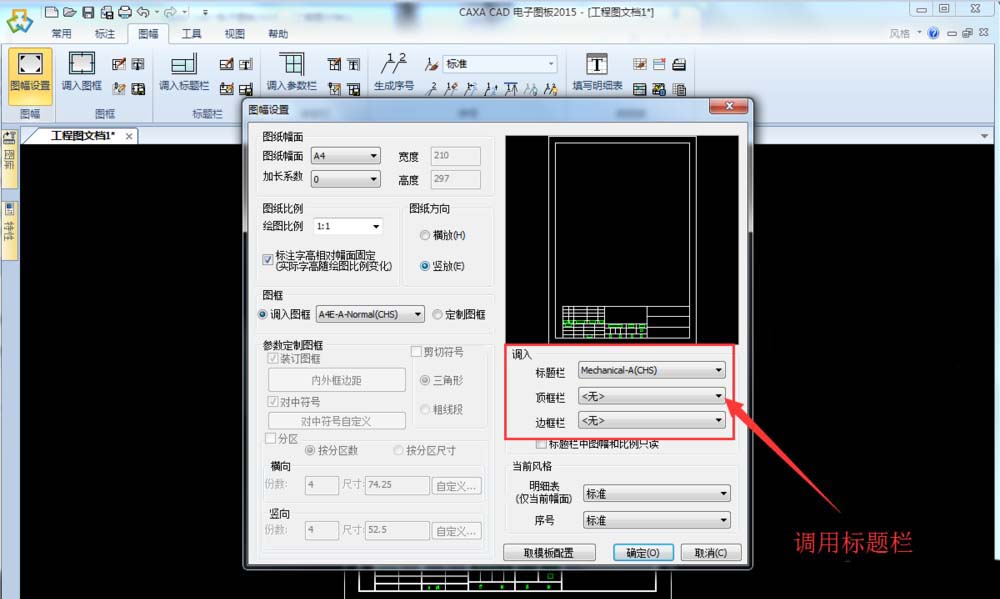Click the drawing sheet preview thumbnail
This screenshot has width=1000, height=599.
click(x=622, y=240)
